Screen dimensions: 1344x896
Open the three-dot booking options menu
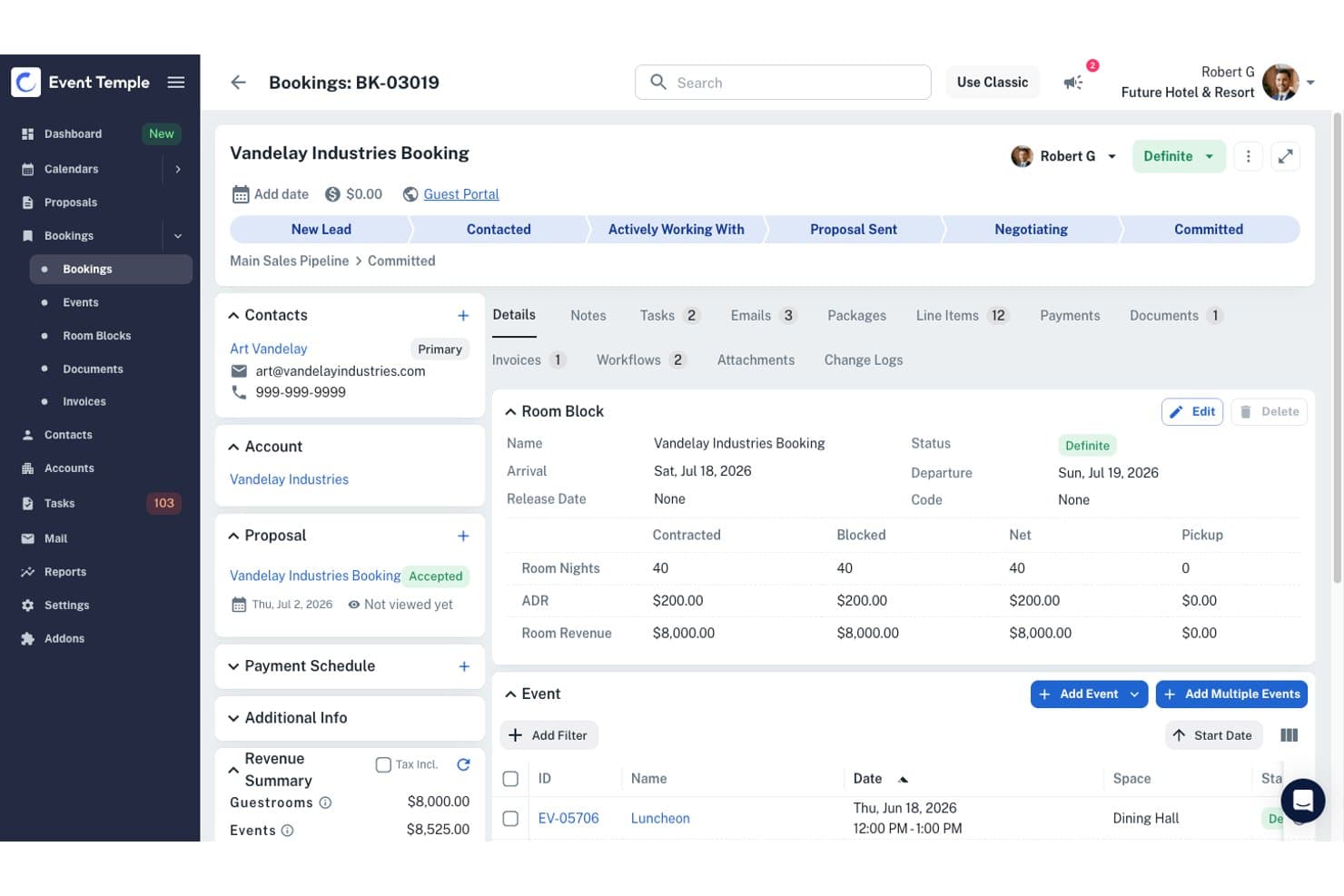(x=1249, y=156)
